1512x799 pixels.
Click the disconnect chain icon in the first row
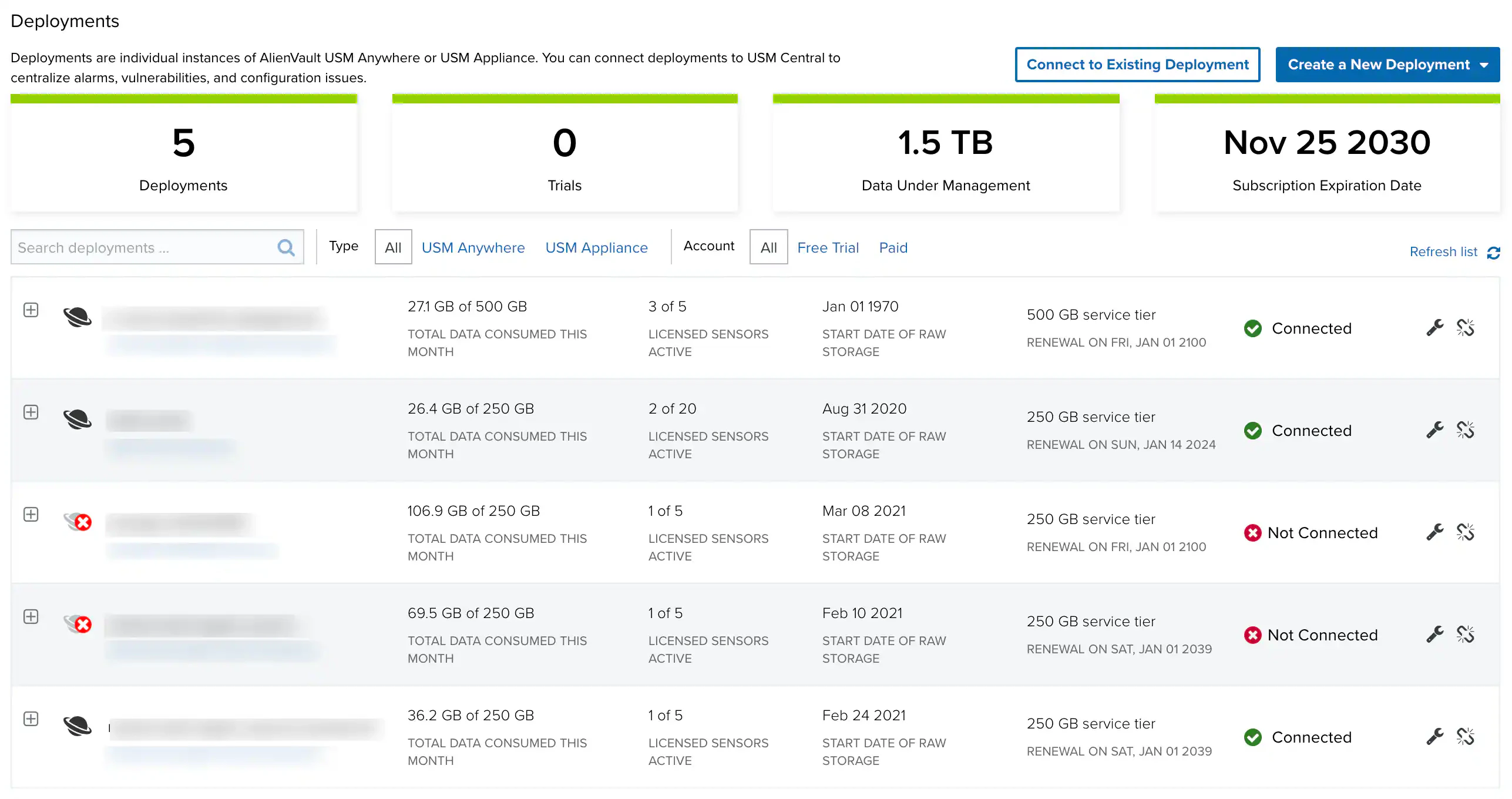click(1465, 327)
